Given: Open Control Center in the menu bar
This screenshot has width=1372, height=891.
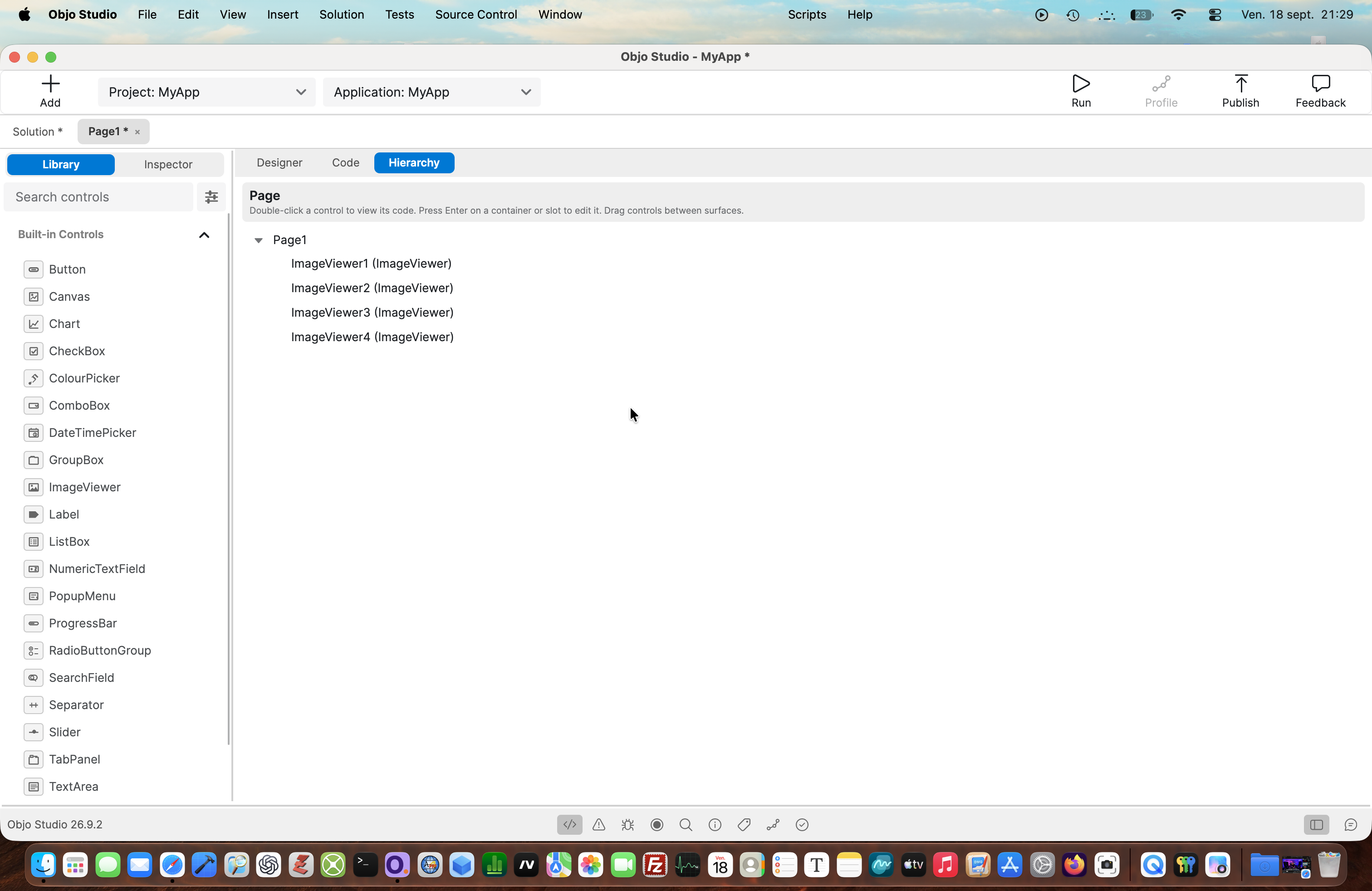Looking at the screenshot, I should (x=1215, y=15).
